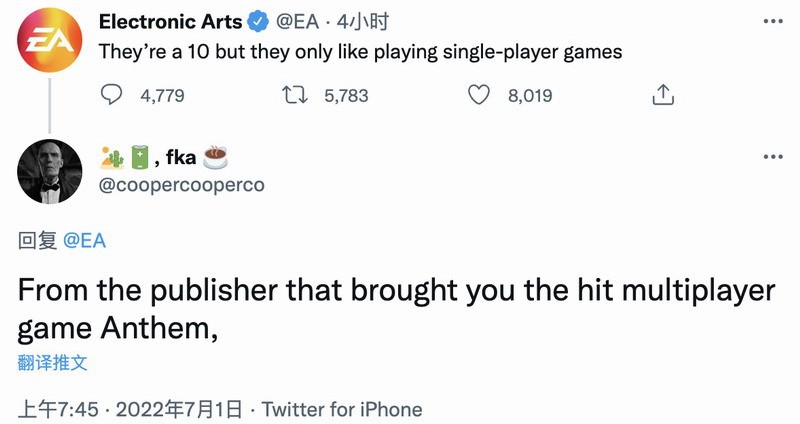The height and width of the screenshot is (424, 800).
Task: Click 翻译推文 to translate the tweet
Action: click(52, 361)
